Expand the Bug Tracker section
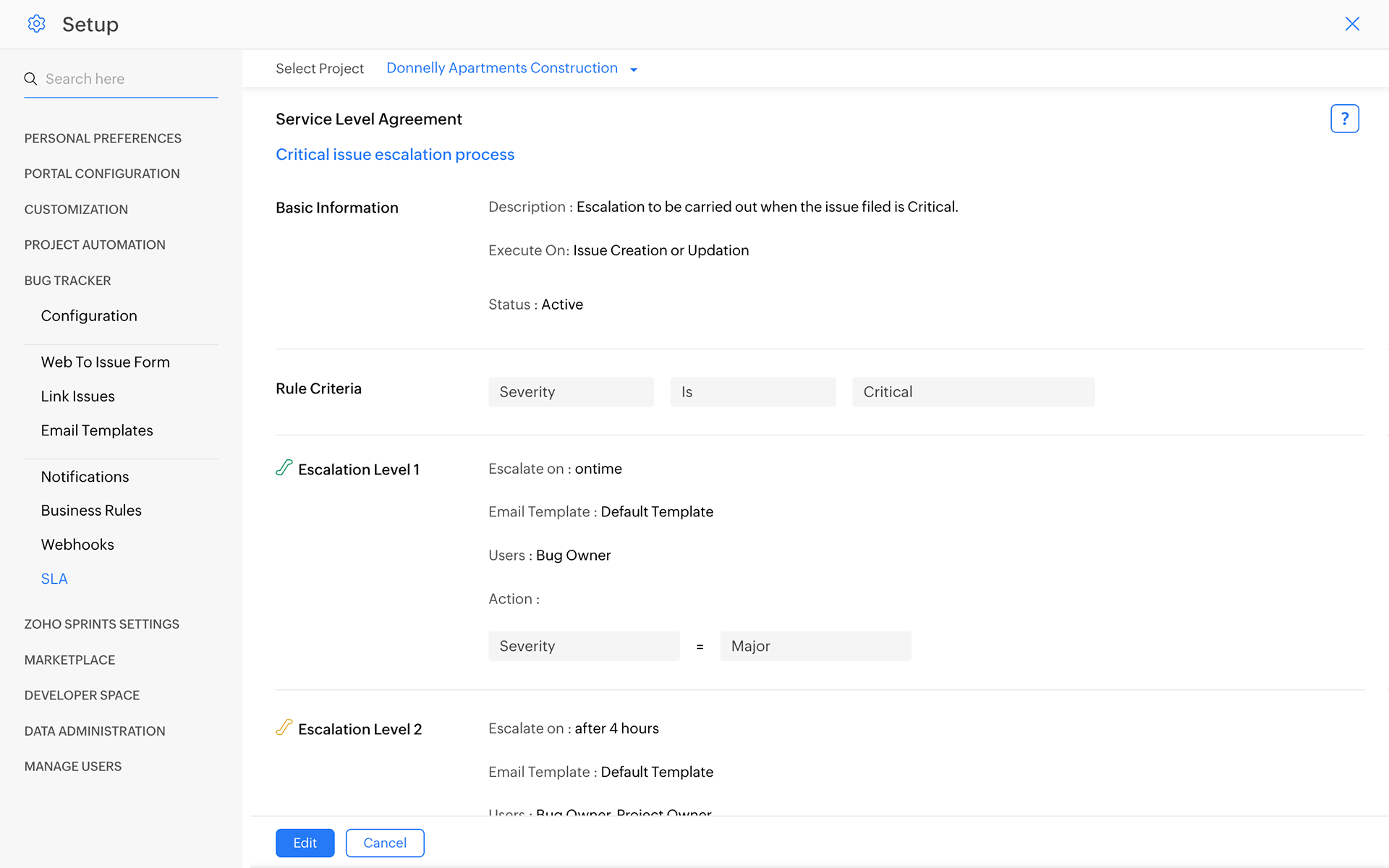The image size is (1389, 868). coord(67,281)
